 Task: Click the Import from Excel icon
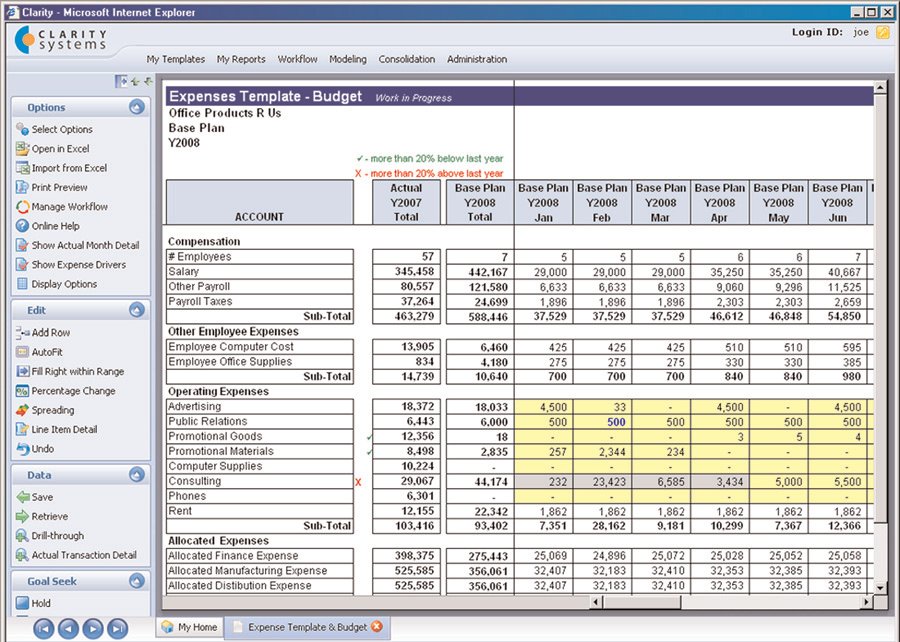click(22, 168)
